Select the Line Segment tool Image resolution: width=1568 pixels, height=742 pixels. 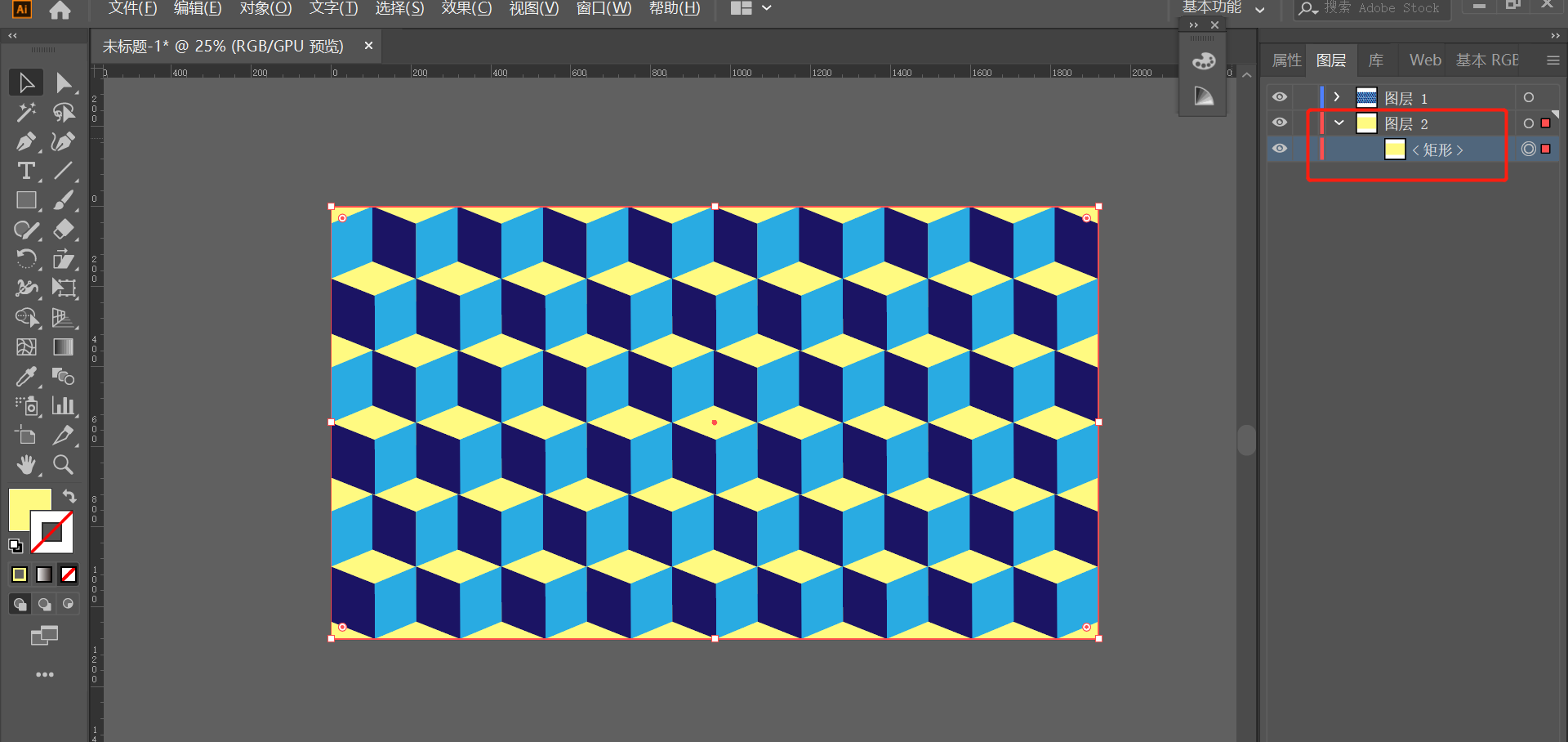[x=64, y=171]
